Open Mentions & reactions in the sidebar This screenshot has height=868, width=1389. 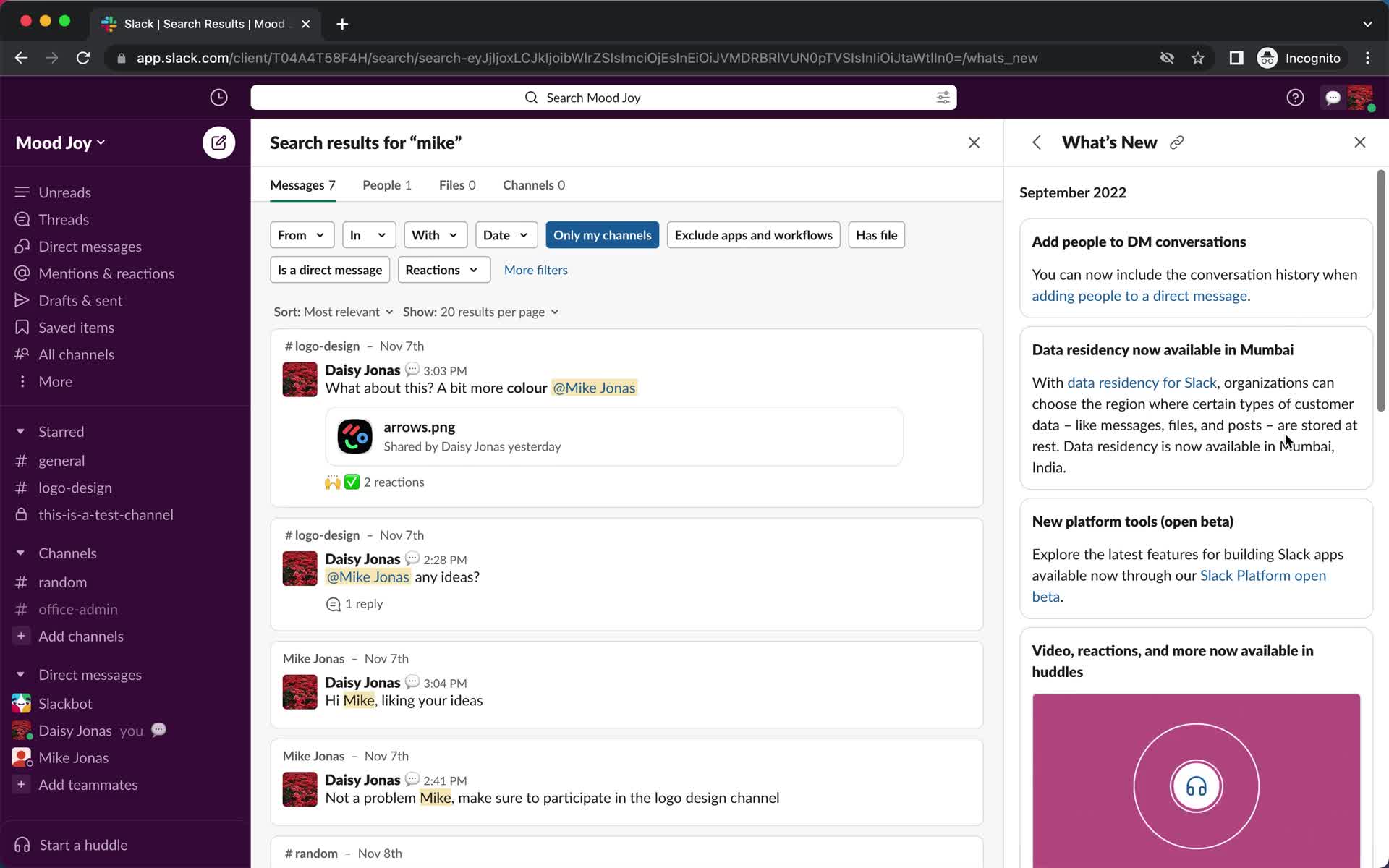click(x=106, y=273)
